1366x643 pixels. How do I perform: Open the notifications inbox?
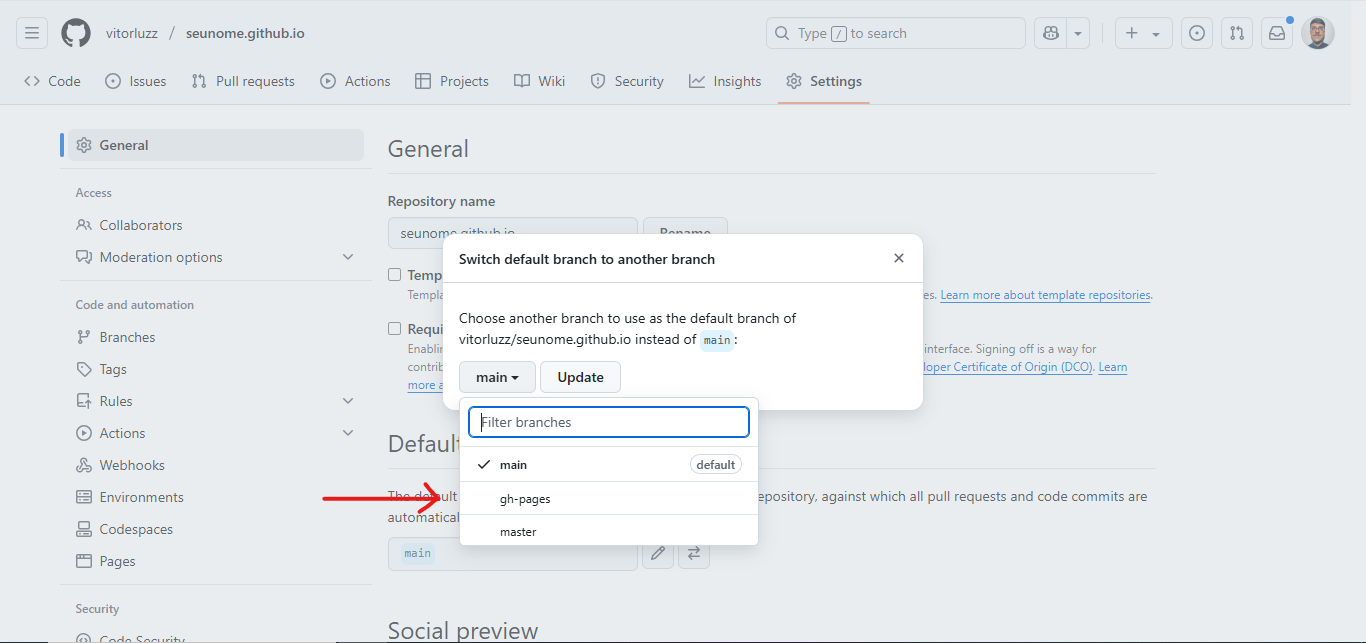coord(1277,33)
